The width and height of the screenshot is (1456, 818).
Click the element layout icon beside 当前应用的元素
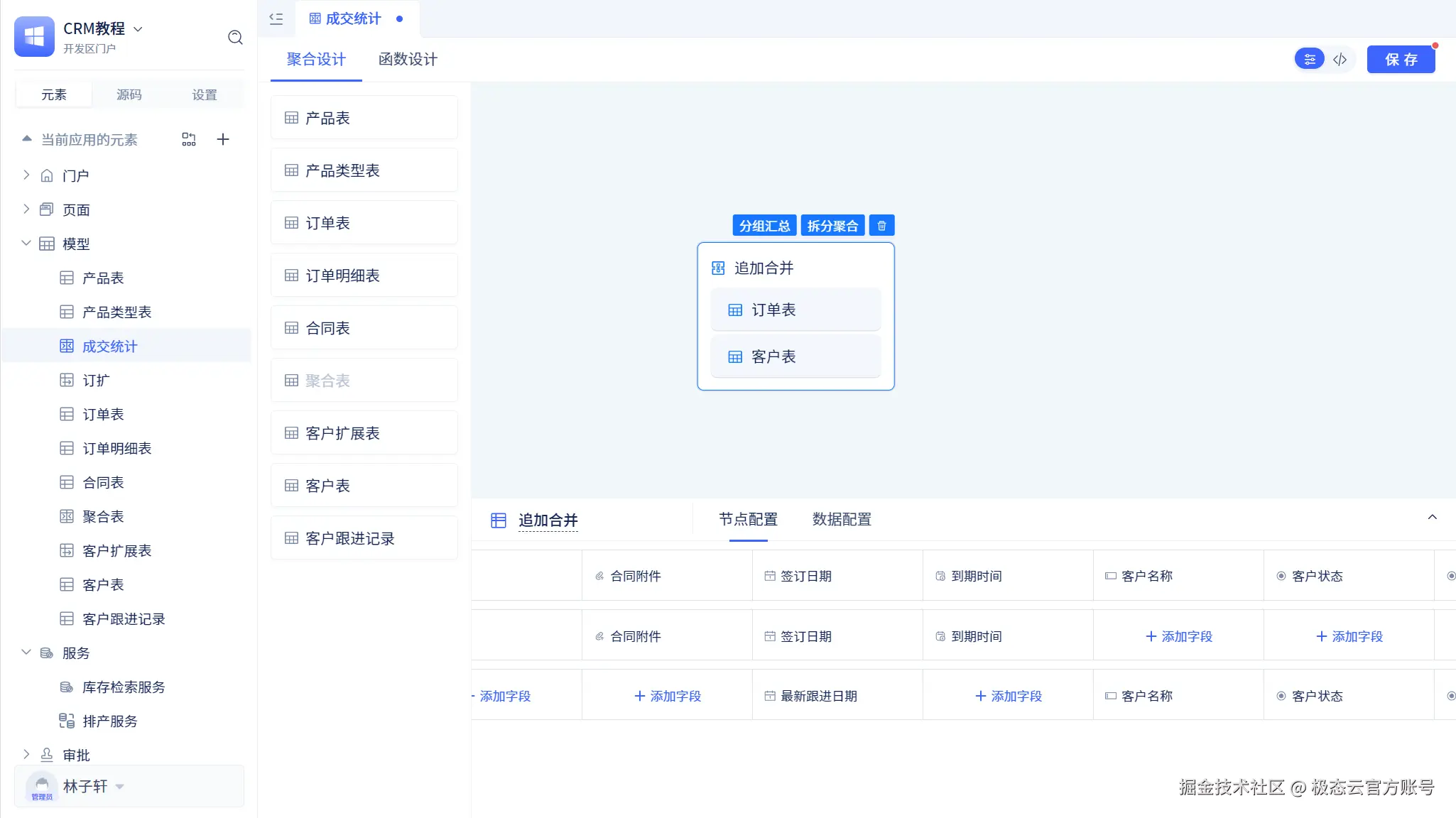click(x=188, y=139)
